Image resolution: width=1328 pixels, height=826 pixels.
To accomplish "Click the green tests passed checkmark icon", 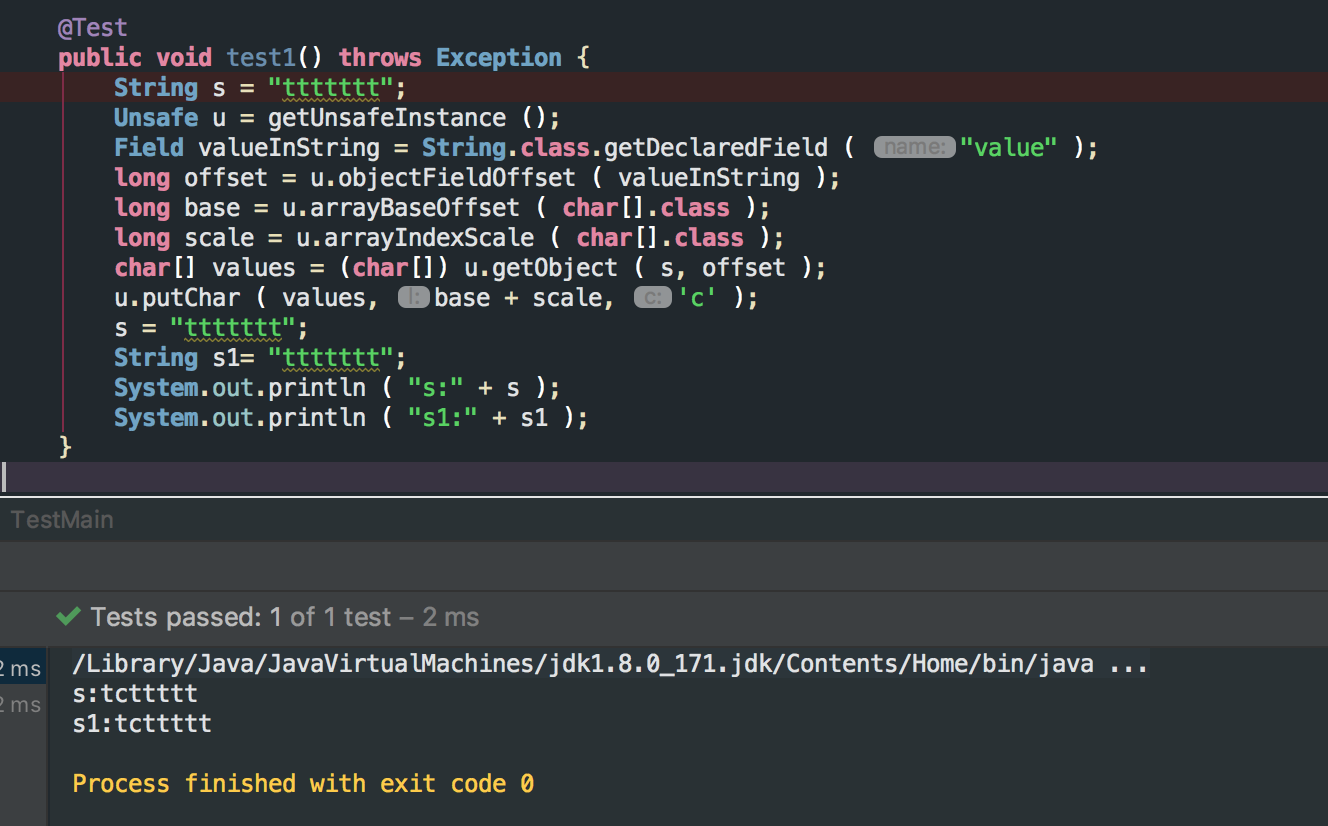I will coord(68,617).
